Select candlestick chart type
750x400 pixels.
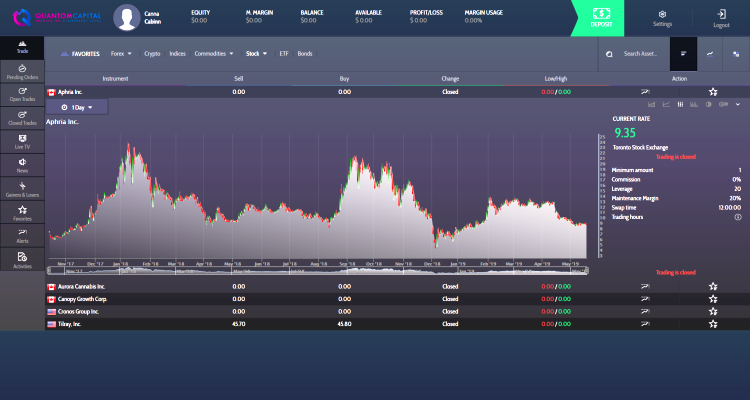click(x=680, y=104)
